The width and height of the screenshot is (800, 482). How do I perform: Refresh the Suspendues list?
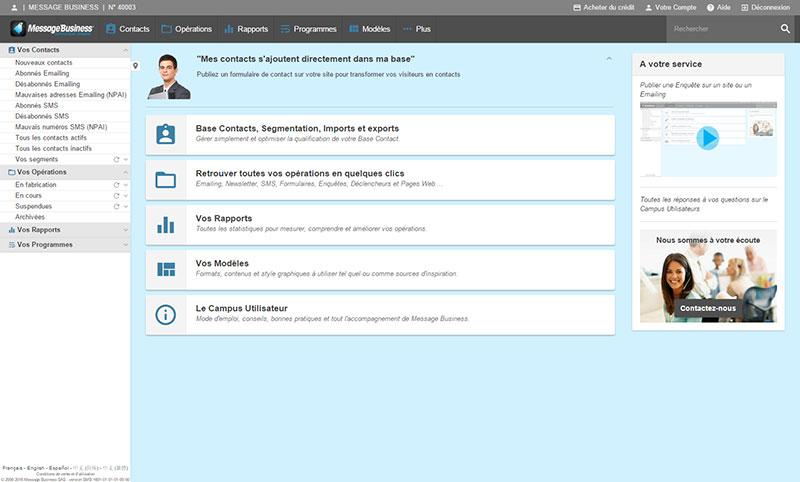(116, 206)
